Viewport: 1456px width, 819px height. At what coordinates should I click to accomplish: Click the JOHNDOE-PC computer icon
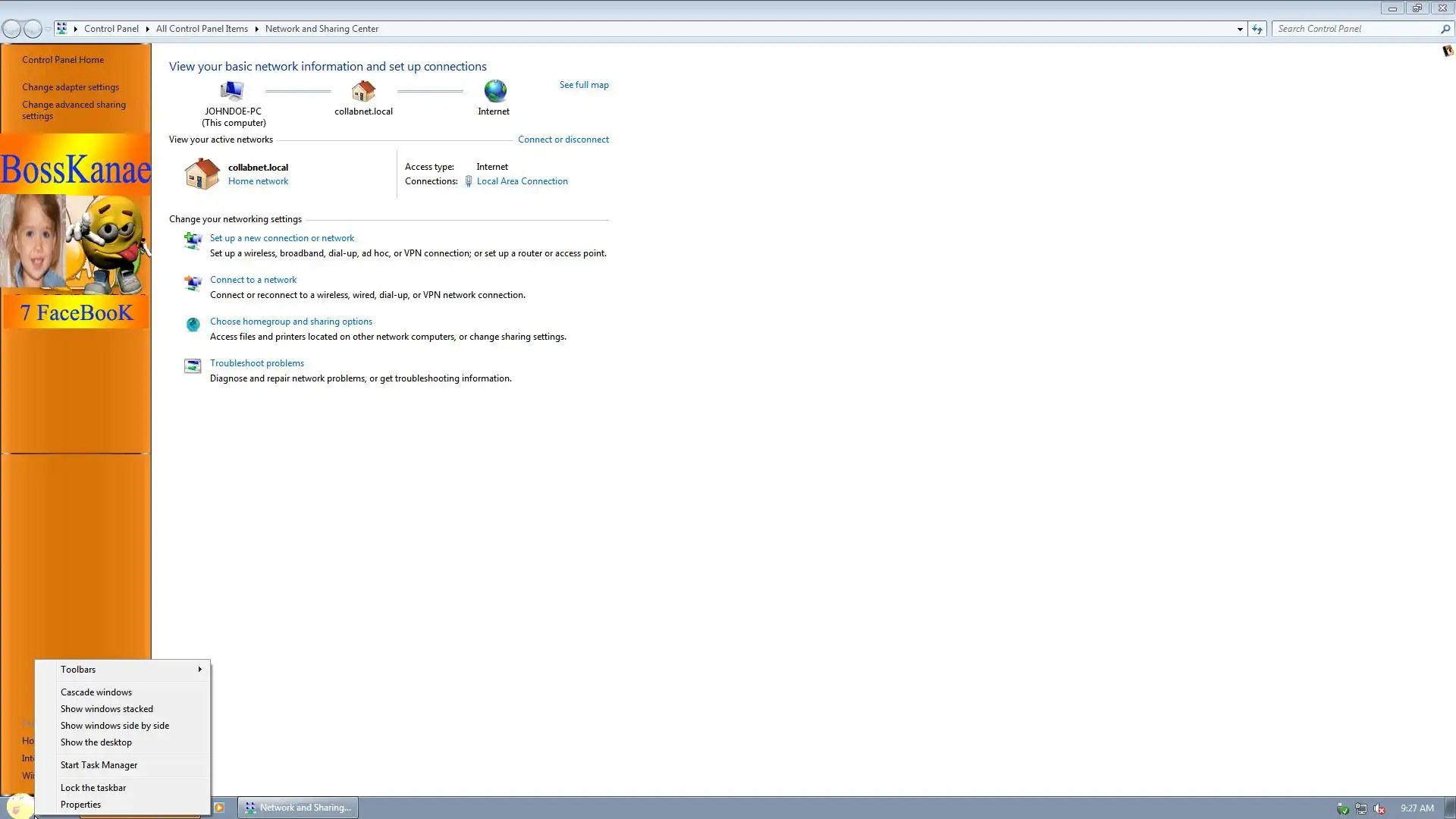pyautogui.click(x=232, y=91)
